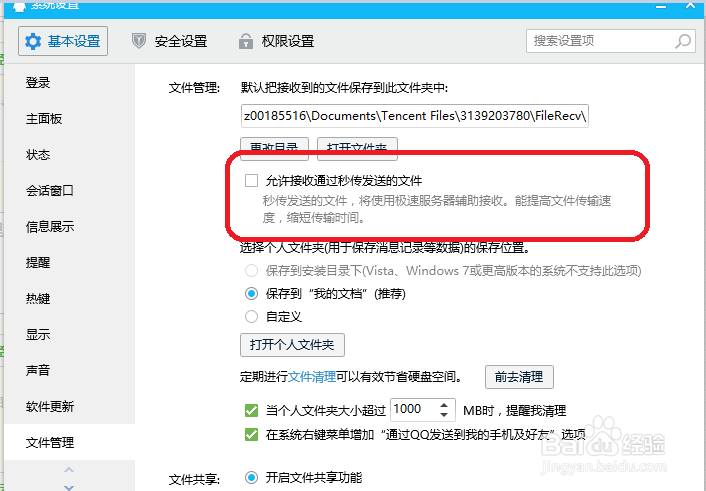Enable 允许接收通过秒传发送的文件 checkbox
Screen dimensions: 706x491
click(251, 181)
